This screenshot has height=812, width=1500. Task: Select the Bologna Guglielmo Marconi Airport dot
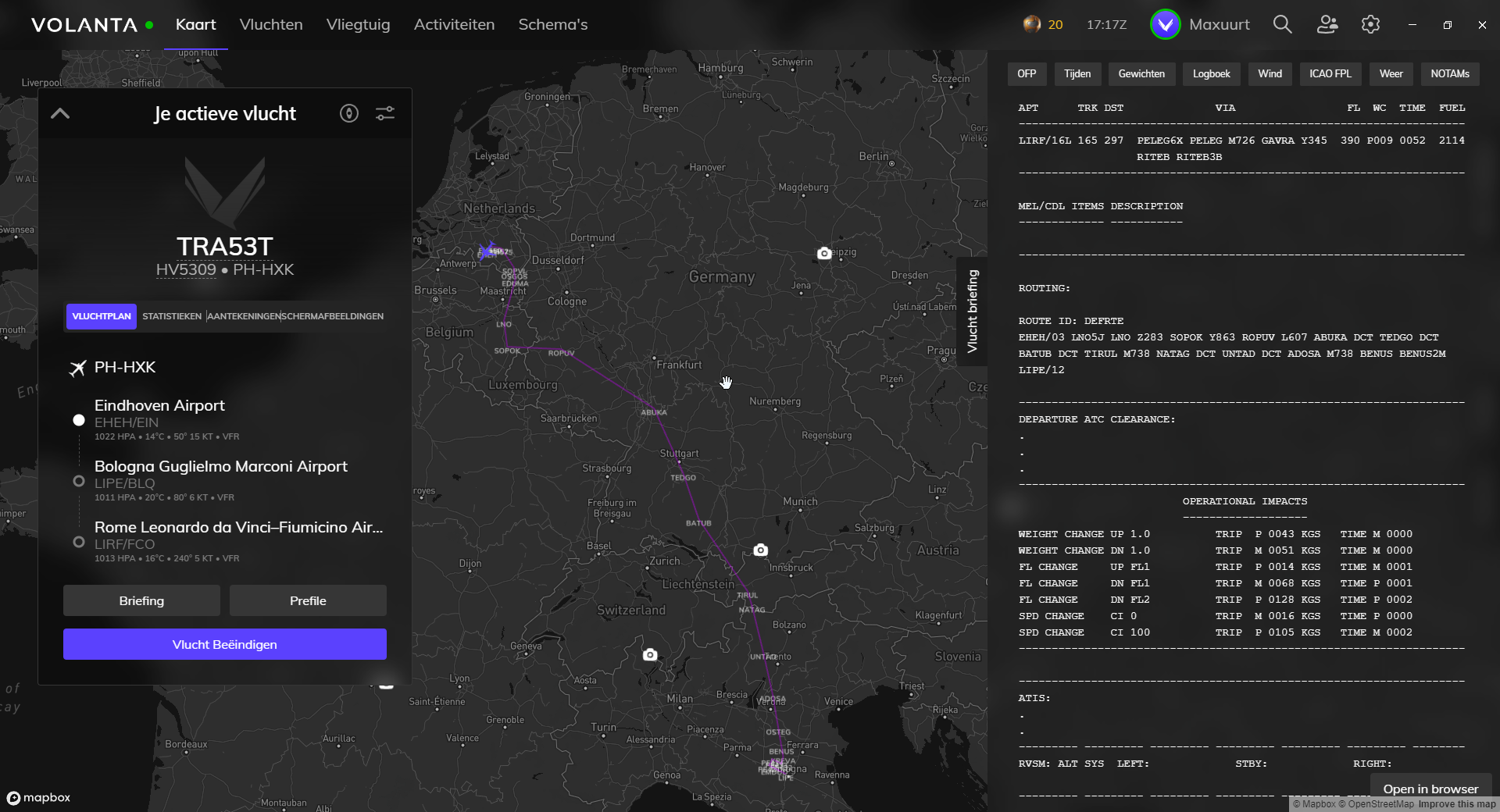point(79,481)
